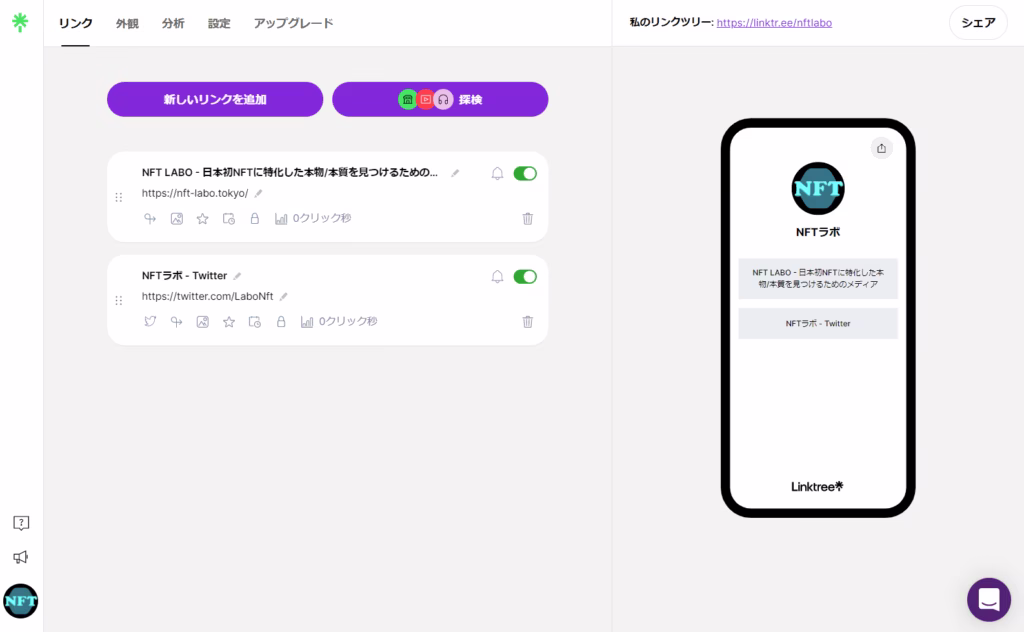
Task: Click the bell icon on NFT LABO card
Action: [498, 173]
